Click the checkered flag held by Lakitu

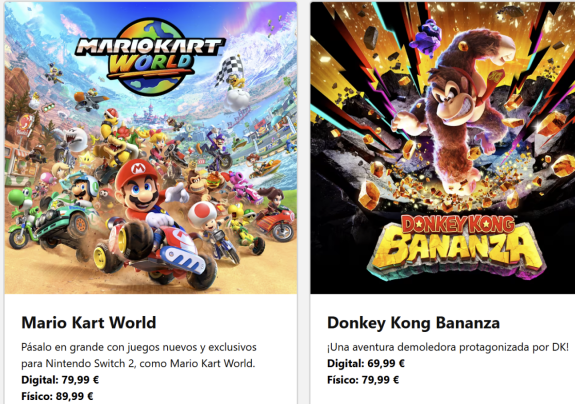[x=229, y=70]
